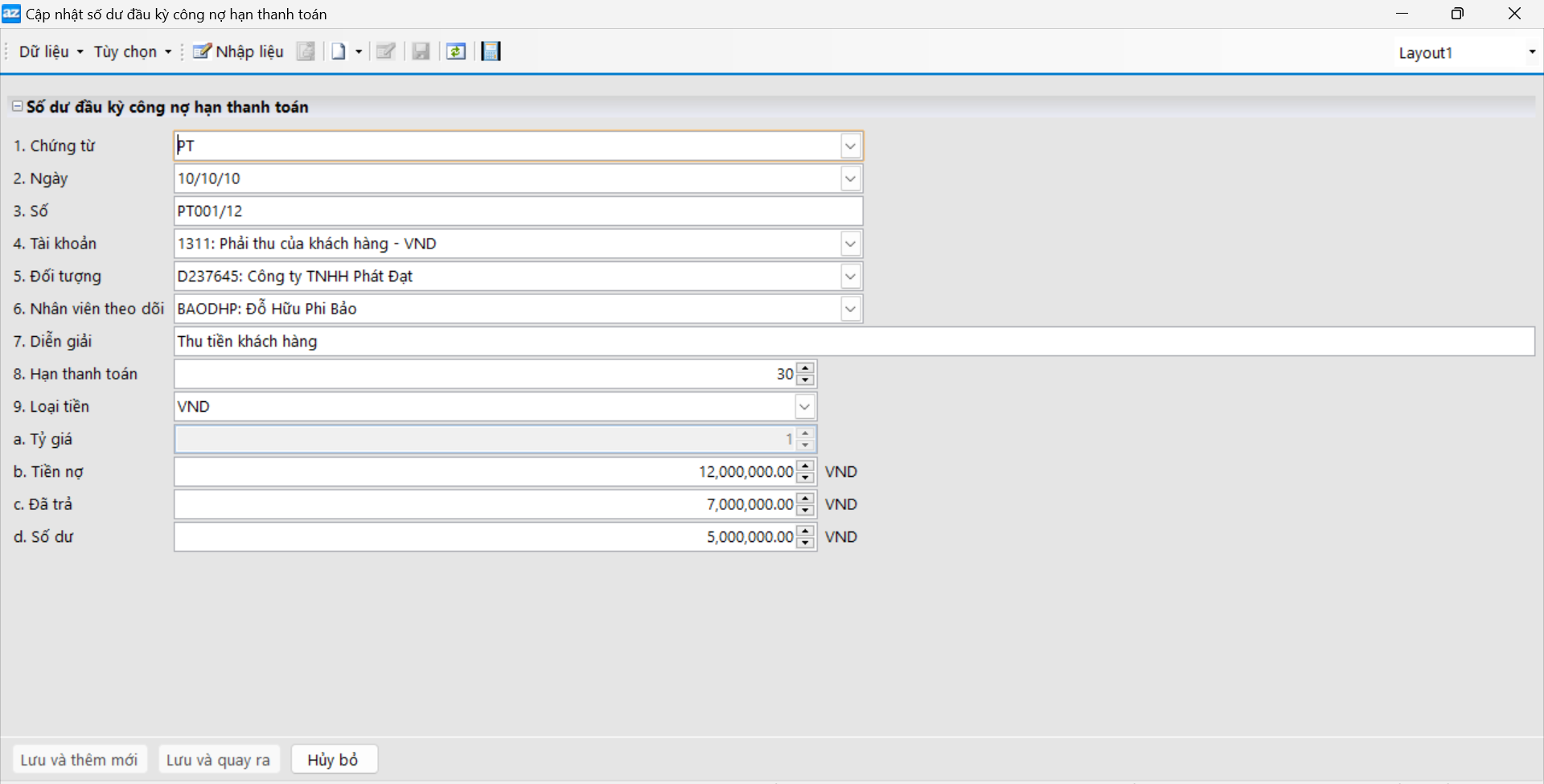Click the new blank document icon
The height and width of the screenshot is (784, 1544).
pos(339,51)
